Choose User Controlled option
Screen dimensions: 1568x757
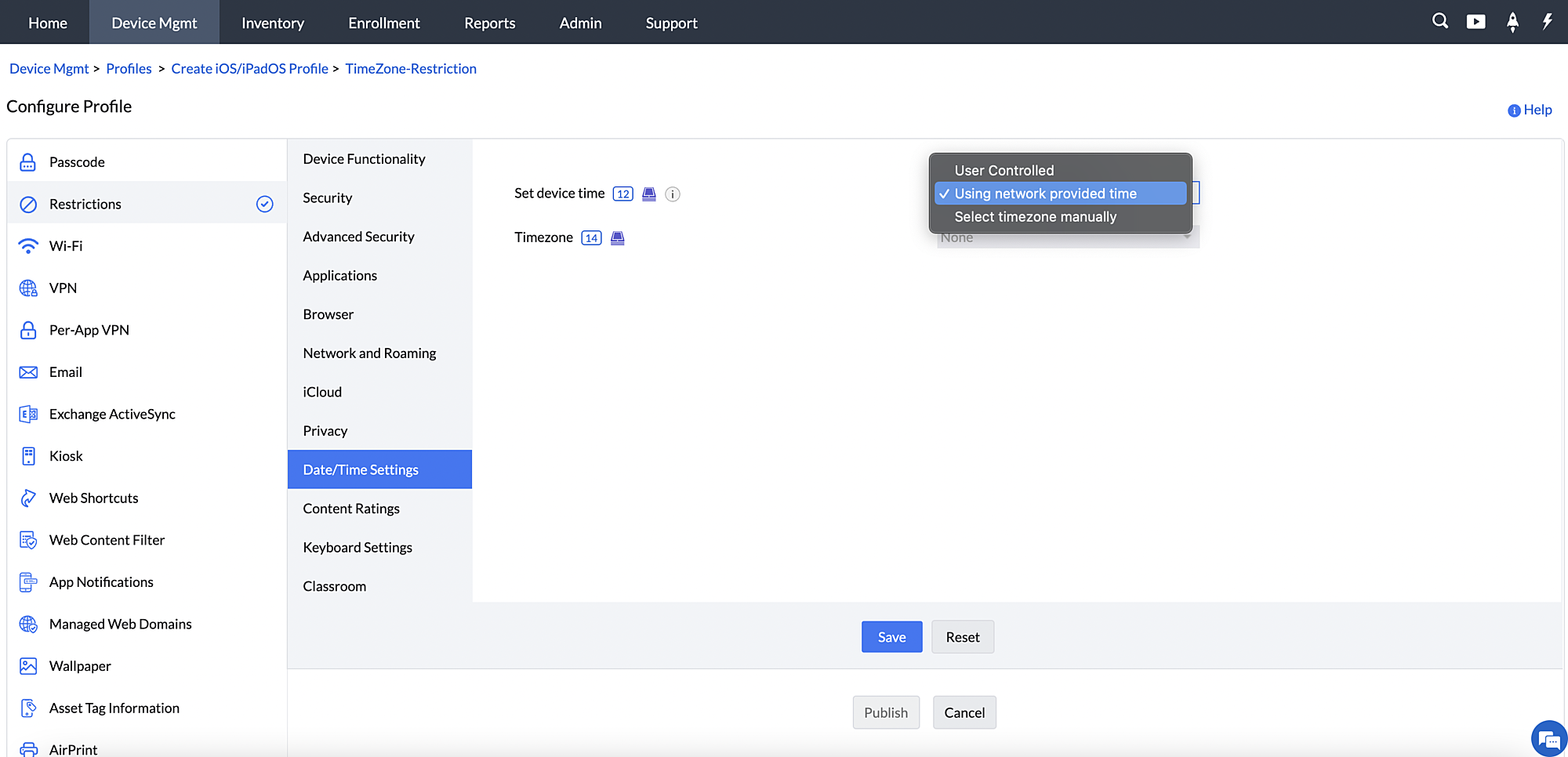[1004, 171]
